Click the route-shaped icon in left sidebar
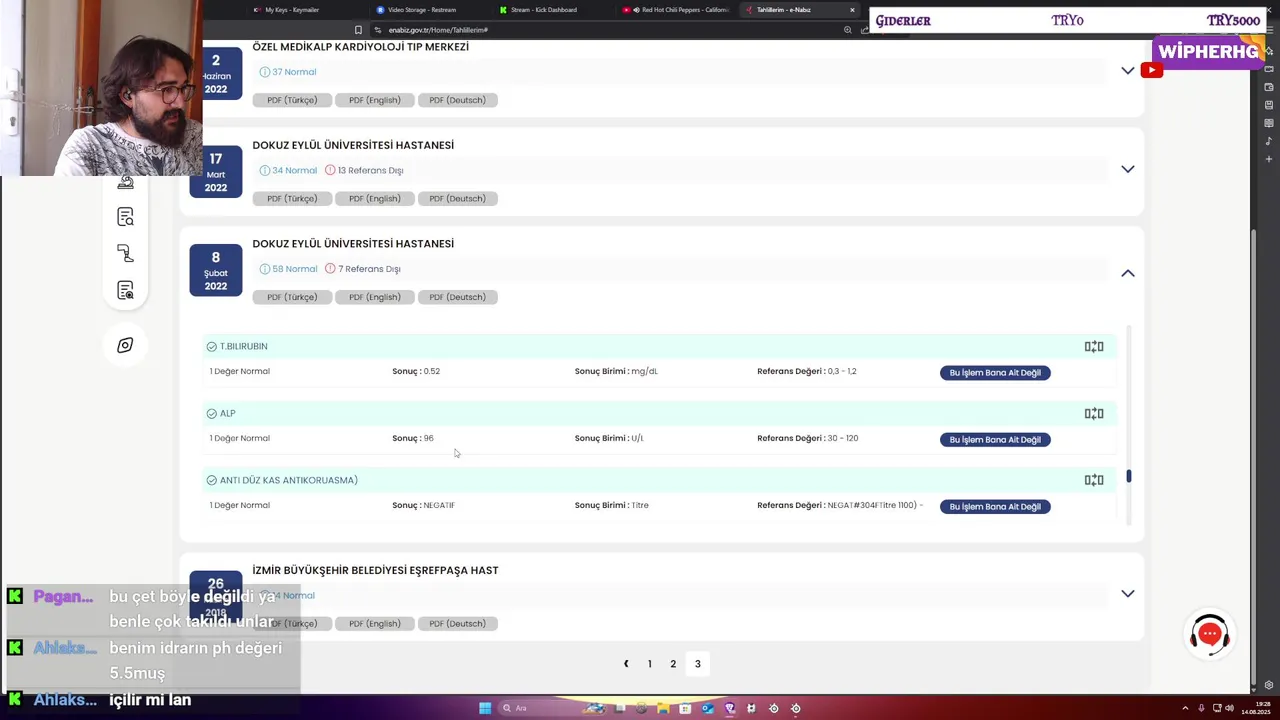 125,254
